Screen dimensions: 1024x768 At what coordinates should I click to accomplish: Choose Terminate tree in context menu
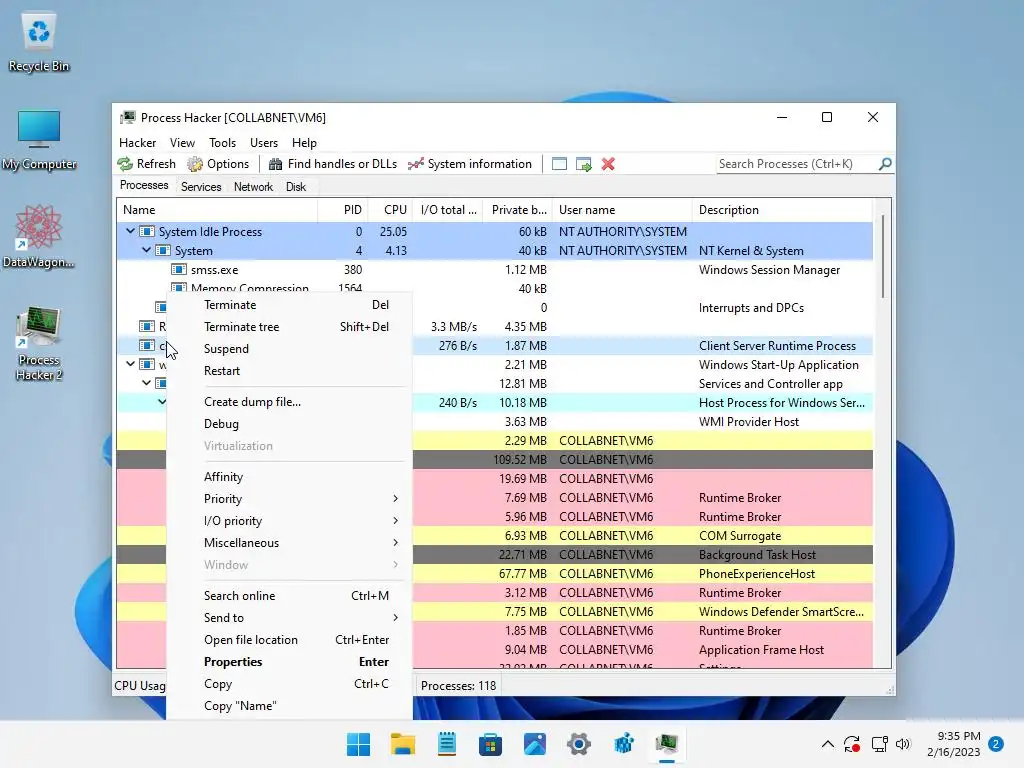289,327
